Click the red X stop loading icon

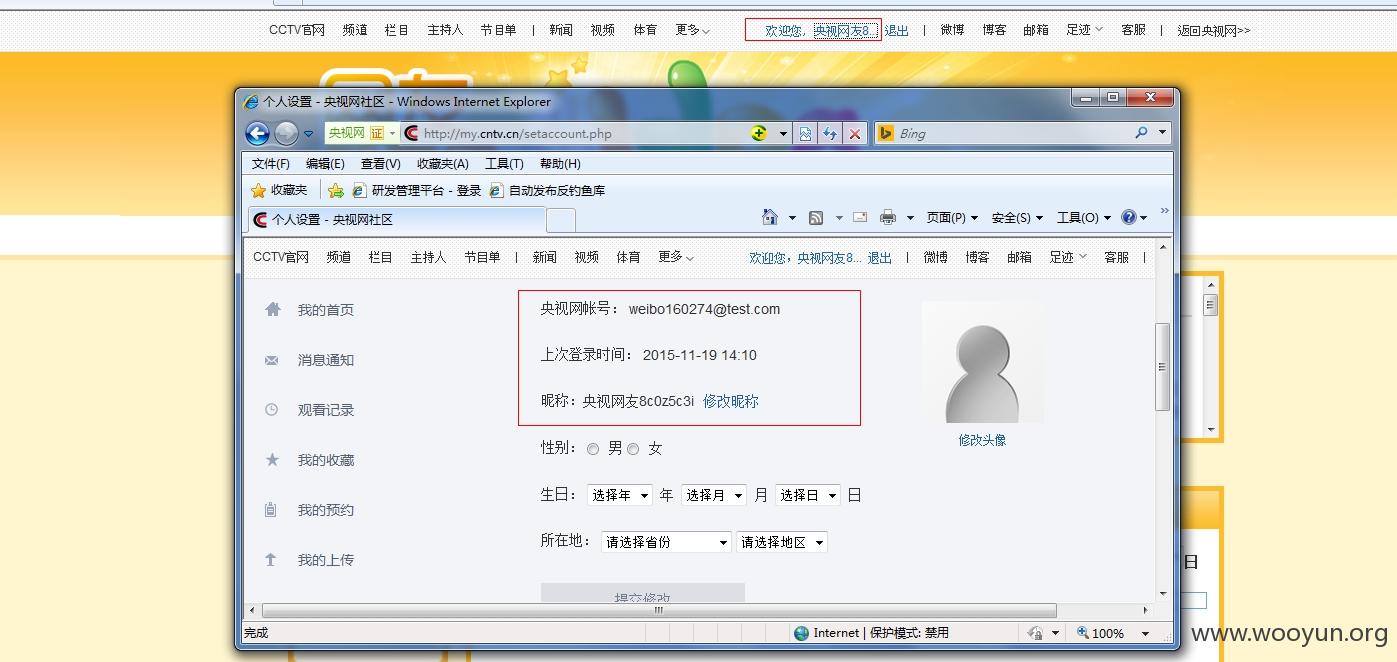854,133
